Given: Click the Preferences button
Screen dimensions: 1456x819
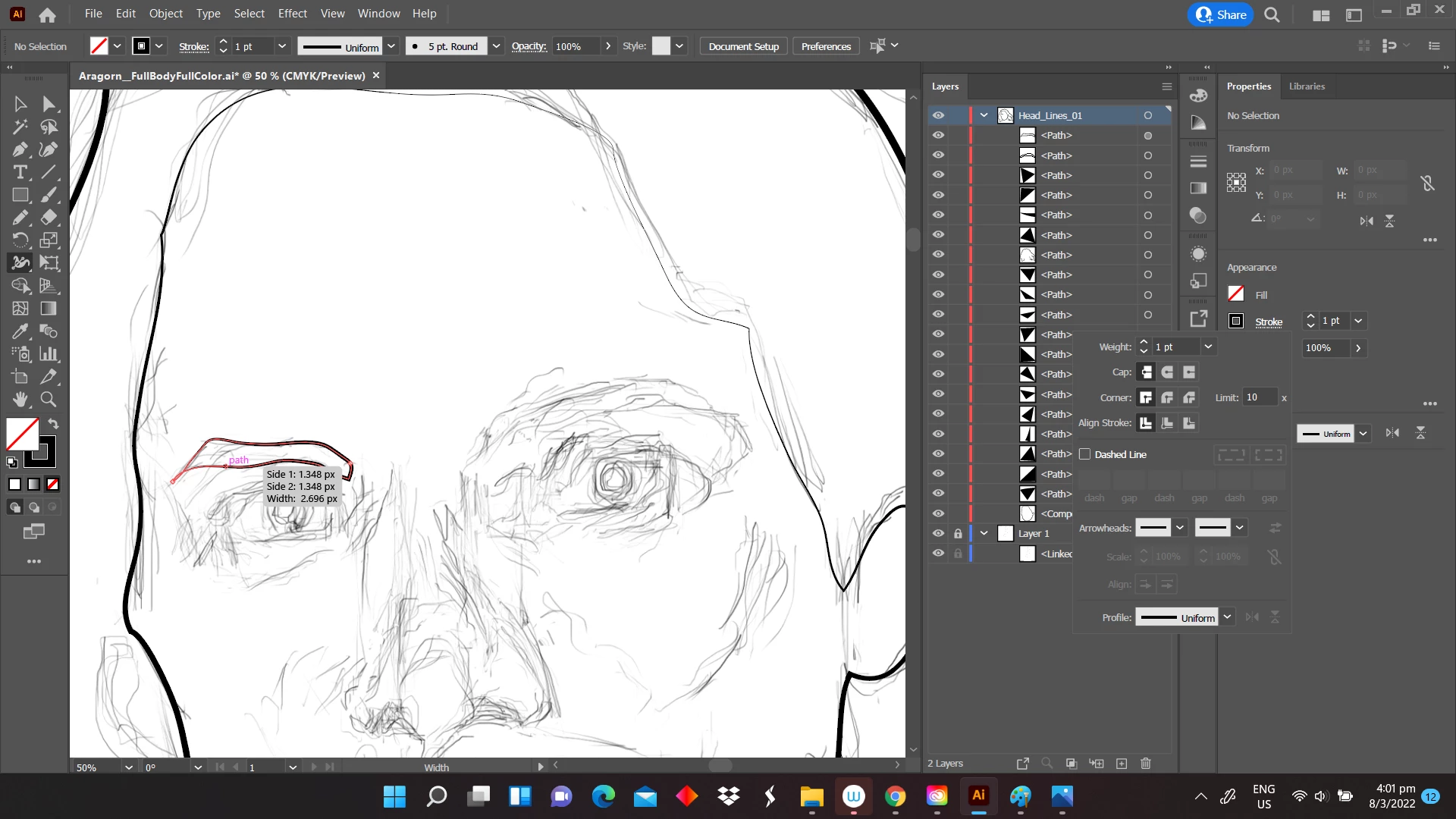Looking at the screenshot, I should coord(826,46).
